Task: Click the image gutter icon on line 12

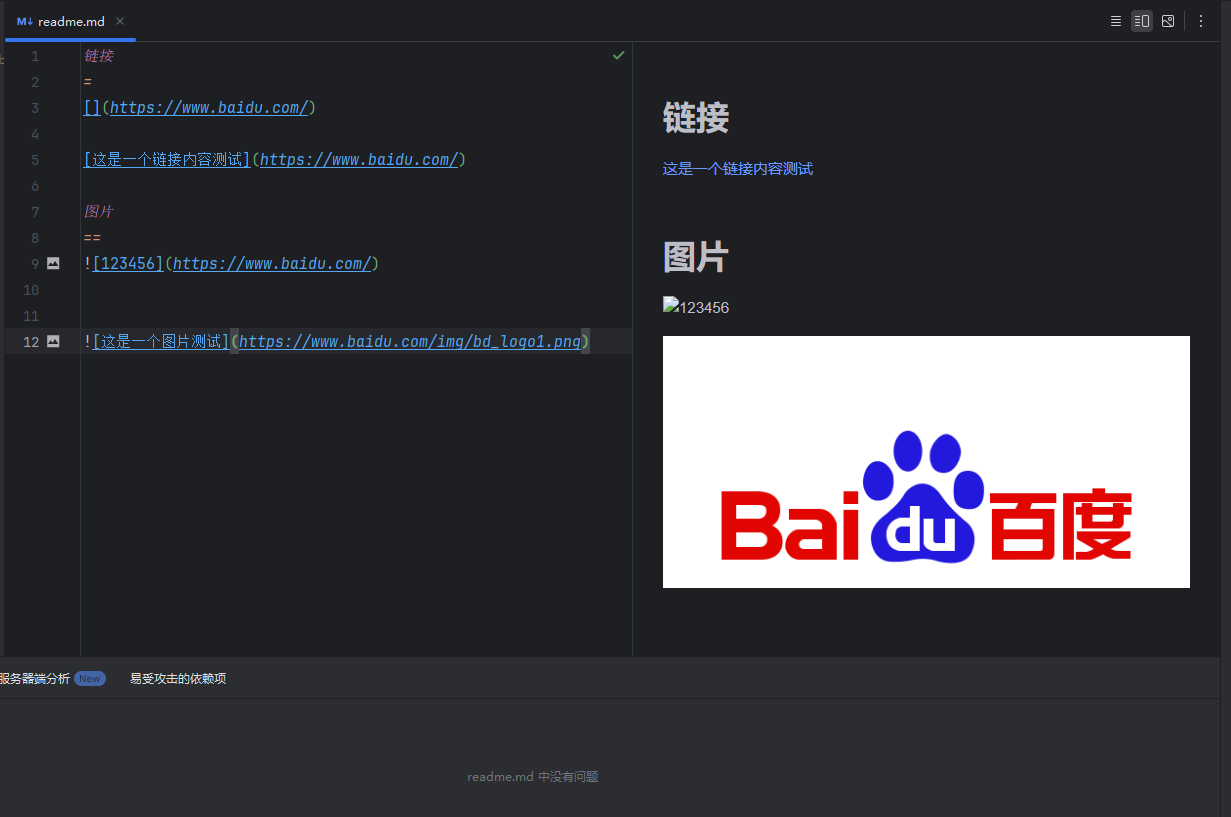Action: (53, 342)
